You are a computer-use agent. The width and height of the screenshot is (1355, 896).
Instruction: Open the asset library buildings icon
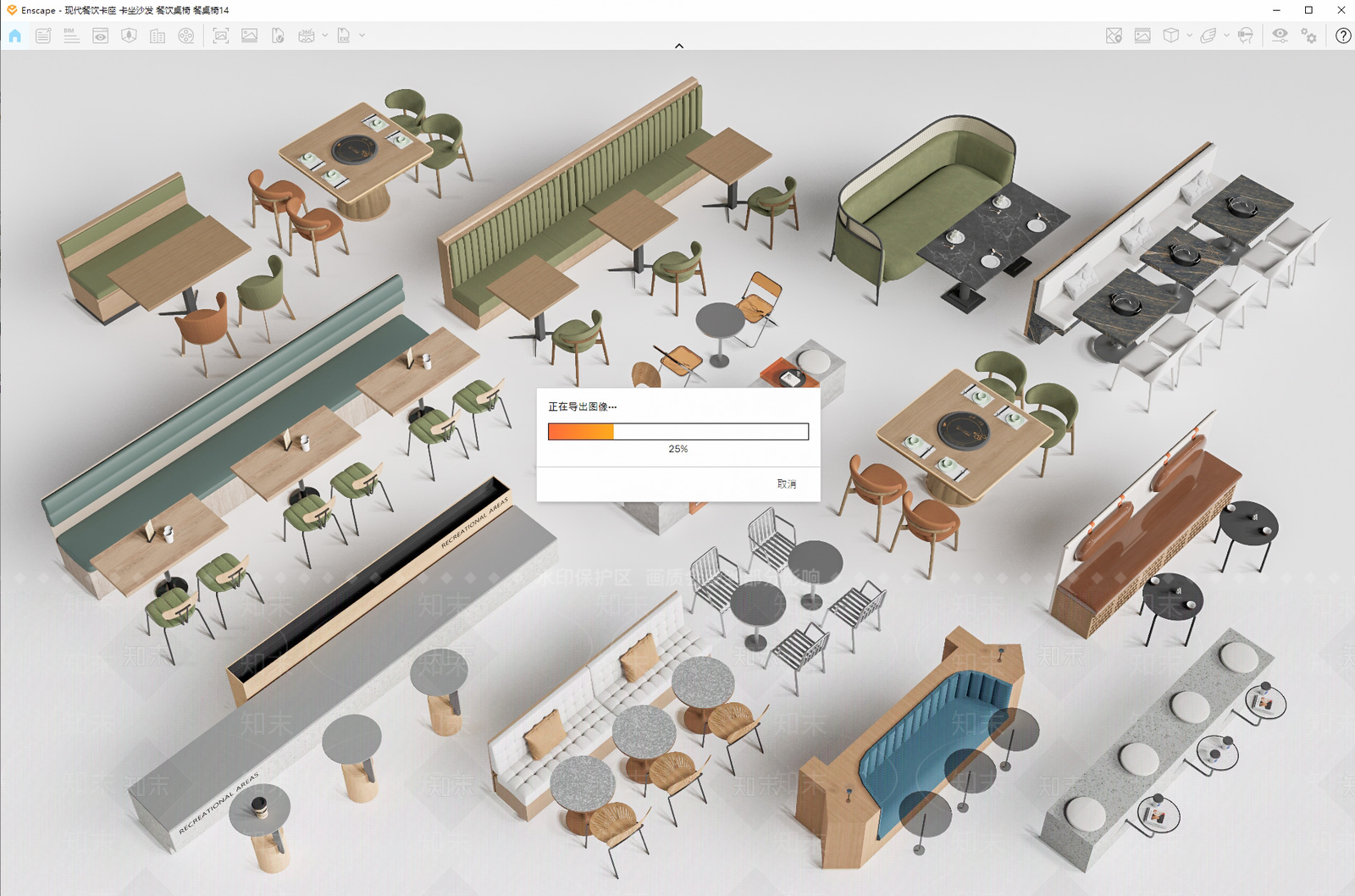pyautogui.click(x=158, y=36)
